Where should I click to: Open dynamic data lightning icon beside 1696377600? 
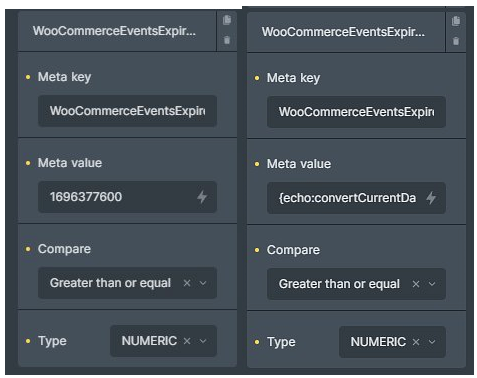pos(202,197)
